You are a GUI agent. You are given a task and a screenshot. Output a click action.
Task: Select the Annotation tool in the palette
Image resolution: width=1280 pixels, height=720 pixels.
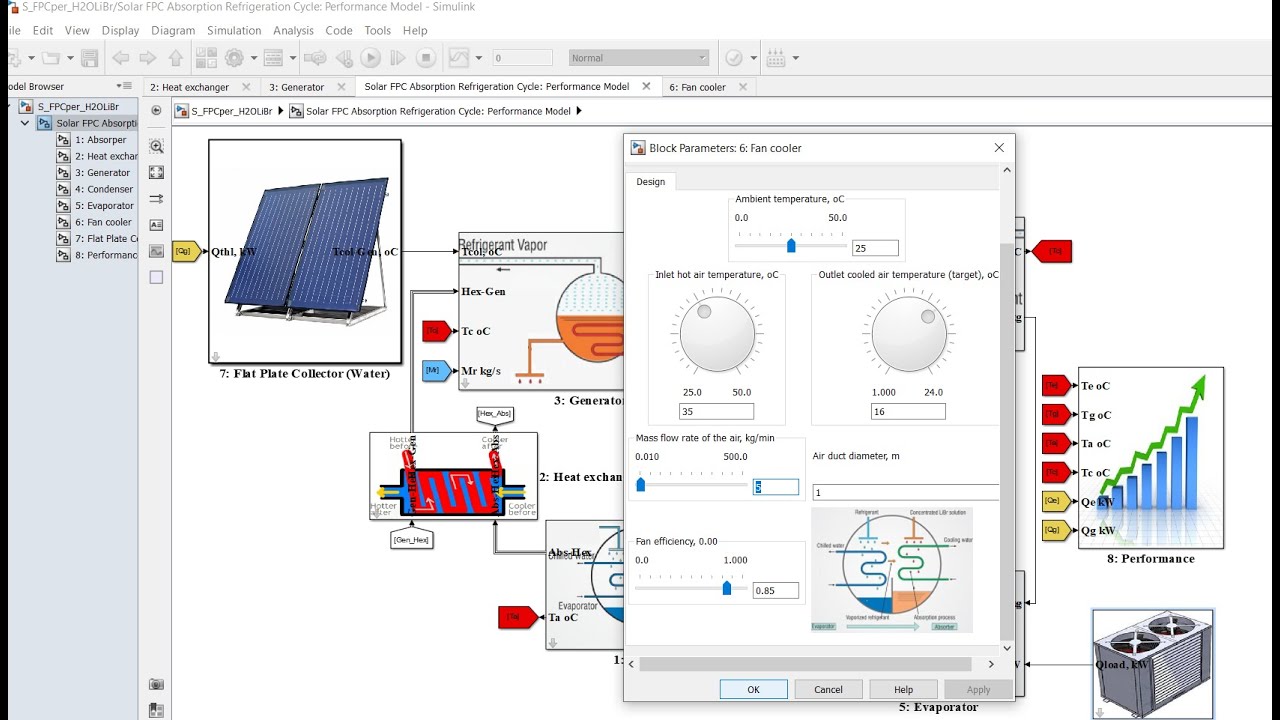(156, 225)
